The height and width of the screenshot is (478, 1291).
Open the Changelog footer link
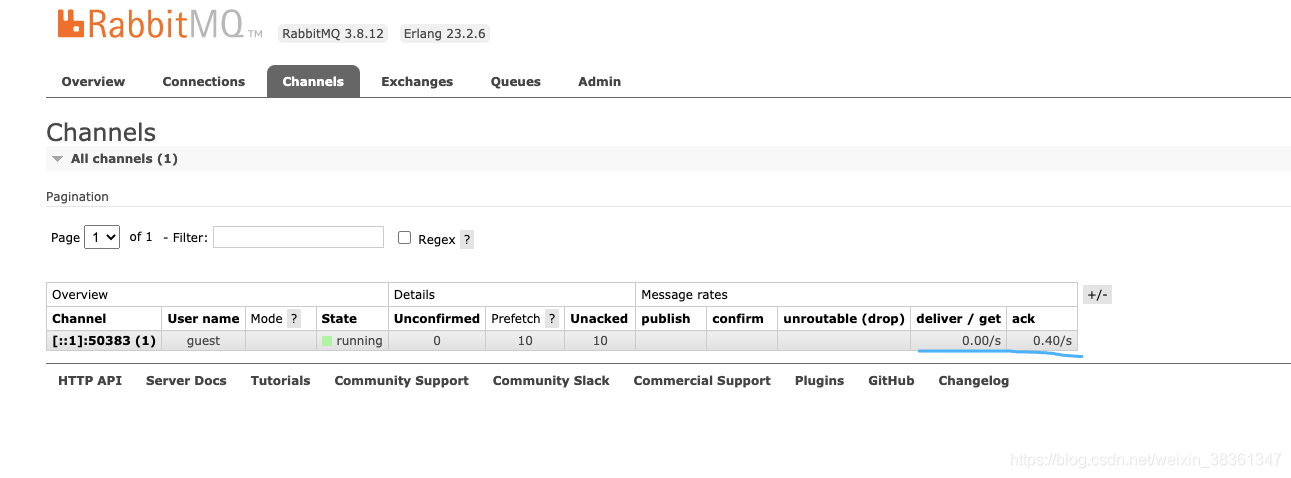coord(973,381)
